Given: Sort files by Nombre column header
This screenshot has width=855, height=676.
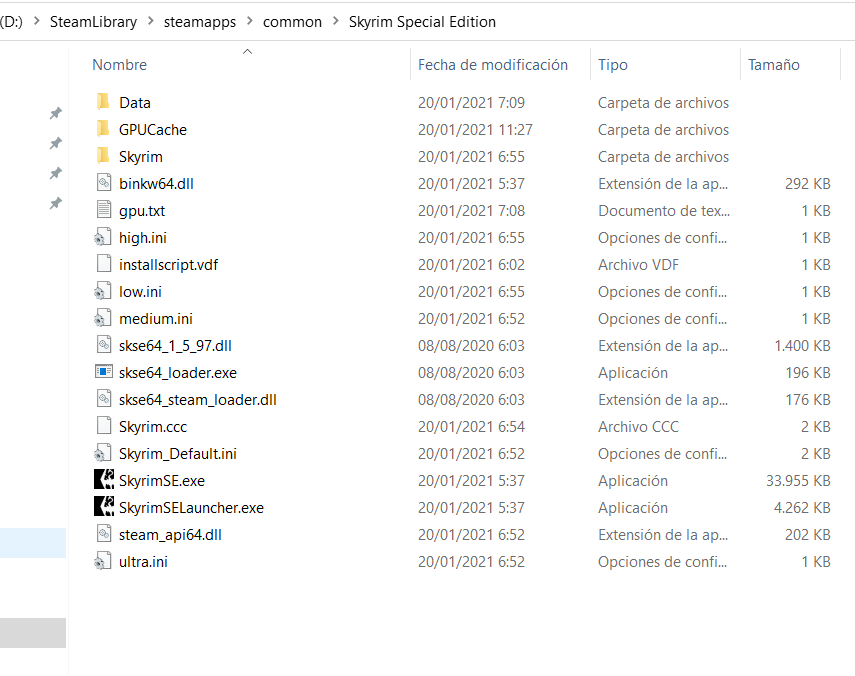Looking at the screenshot, I should pos(119,64).
